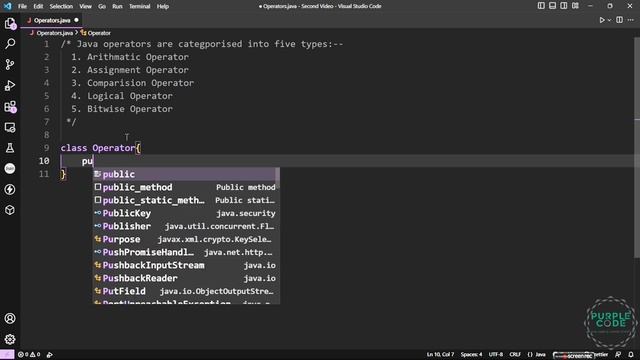Open the Edit menu
640x360 pixels.
coord(38,6)
